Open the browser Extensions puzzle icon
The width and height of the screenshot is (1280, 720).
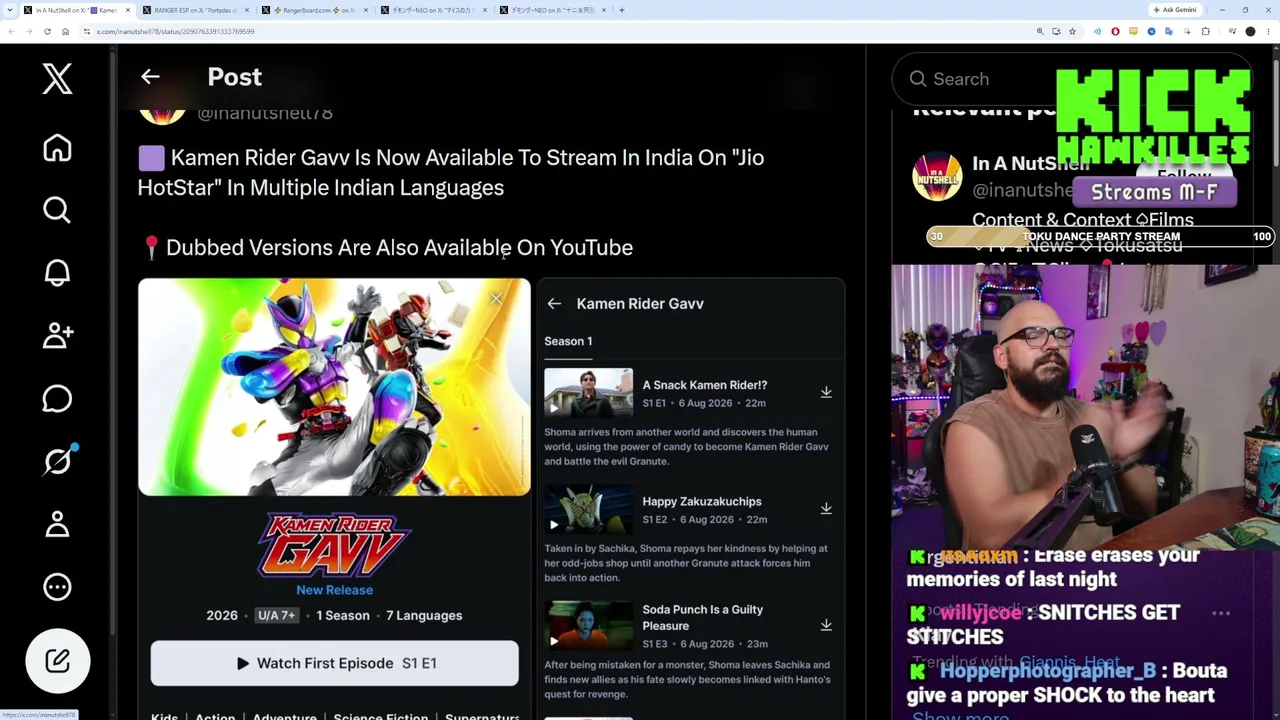click(1205, 31)
